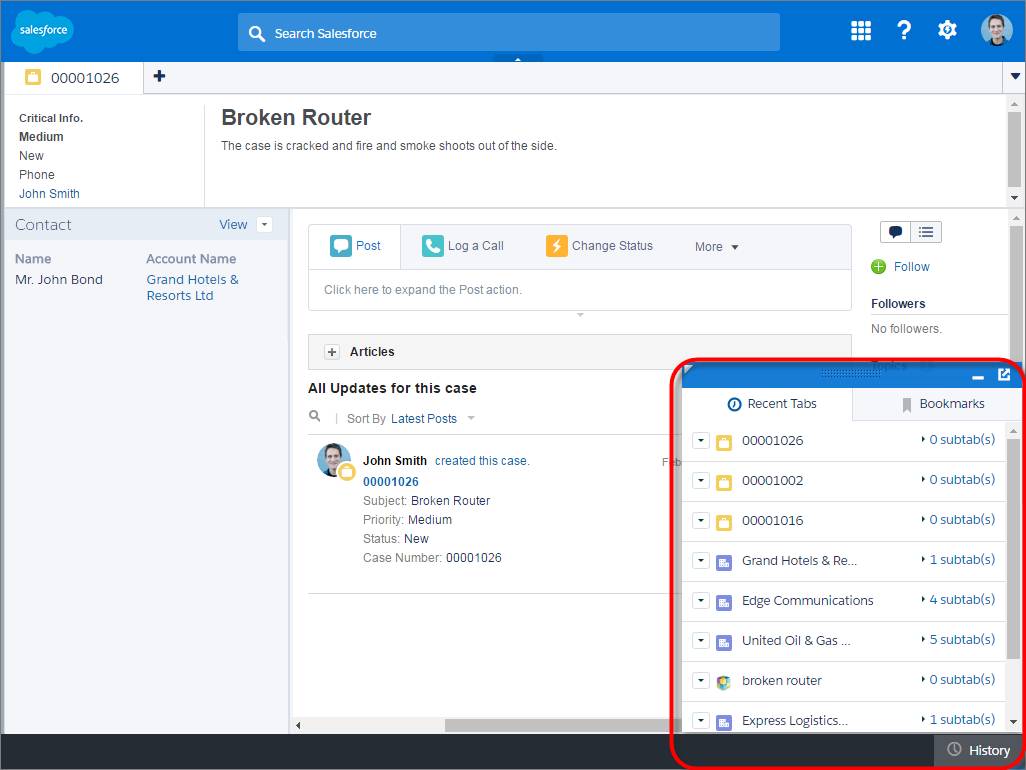Open the tab bar dropdown arrow
This screenshot has width=1026, height=770.
click(x=1015, y=77)
